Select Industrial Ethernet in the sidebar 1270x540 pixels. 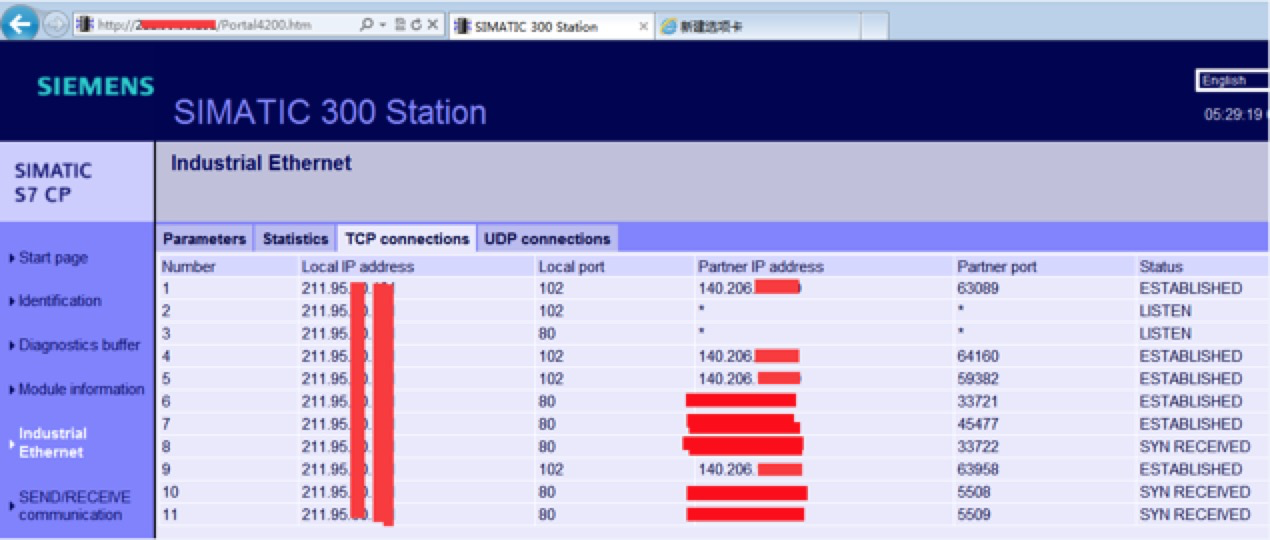(x=53, y=443)
